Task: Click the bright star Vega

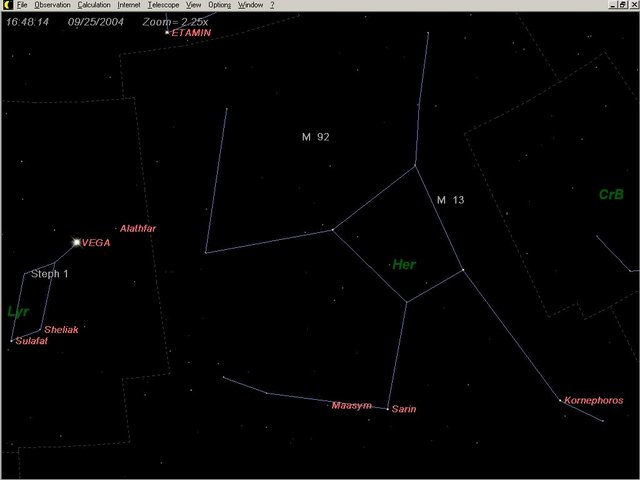Action: coord(76,242)
